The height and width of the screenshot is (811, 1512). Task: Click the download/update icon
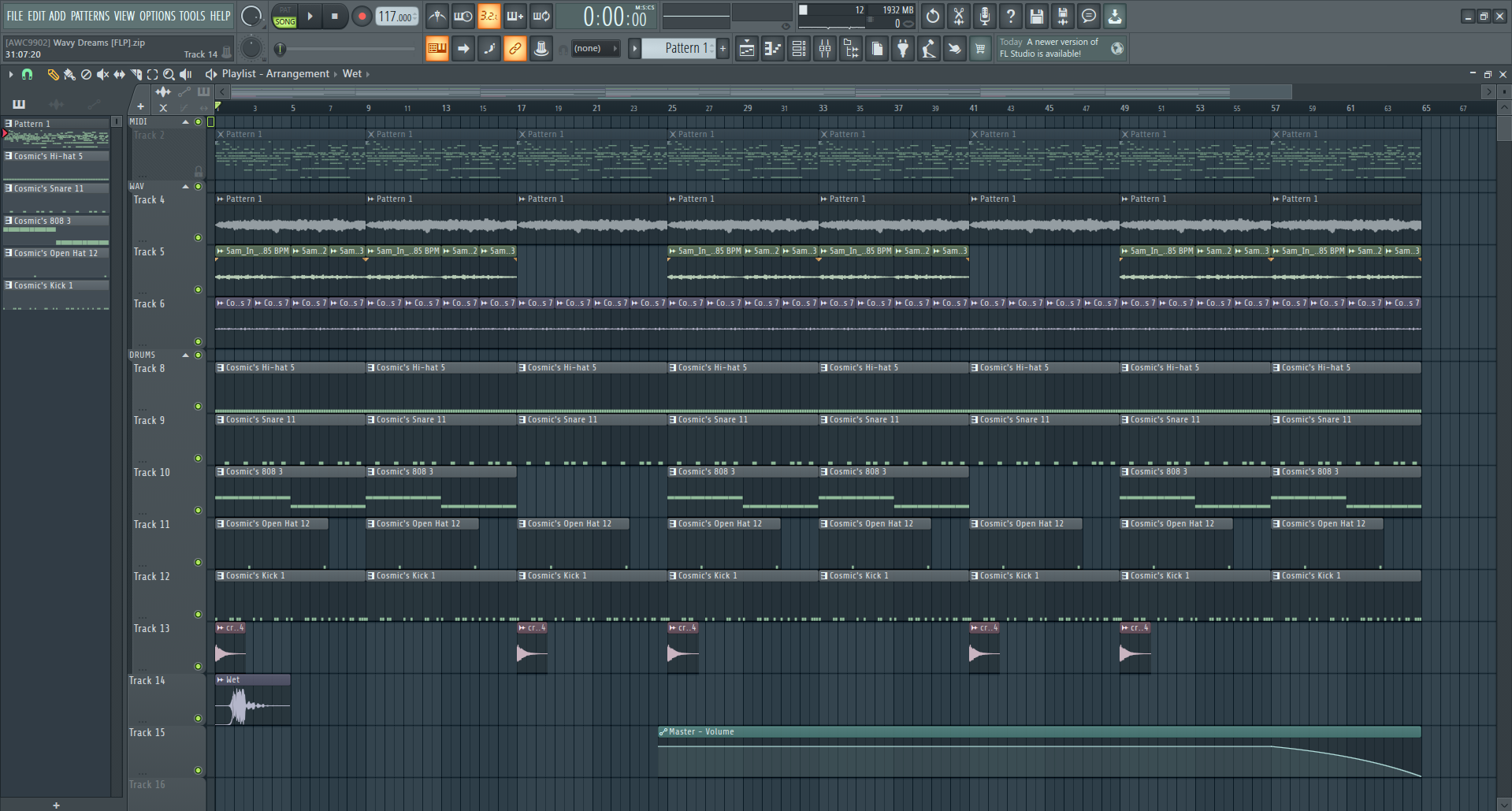tap(1115, 16)
